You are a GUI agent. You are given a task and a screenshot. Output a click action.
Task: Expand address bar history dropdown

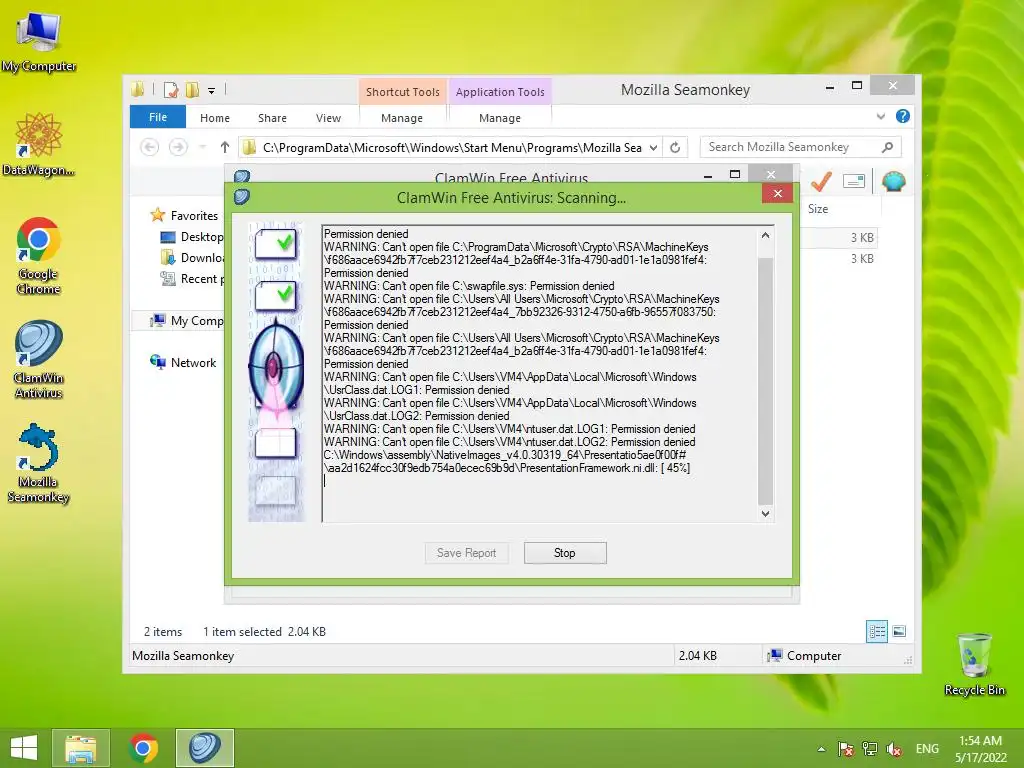(x=653, y=148)
